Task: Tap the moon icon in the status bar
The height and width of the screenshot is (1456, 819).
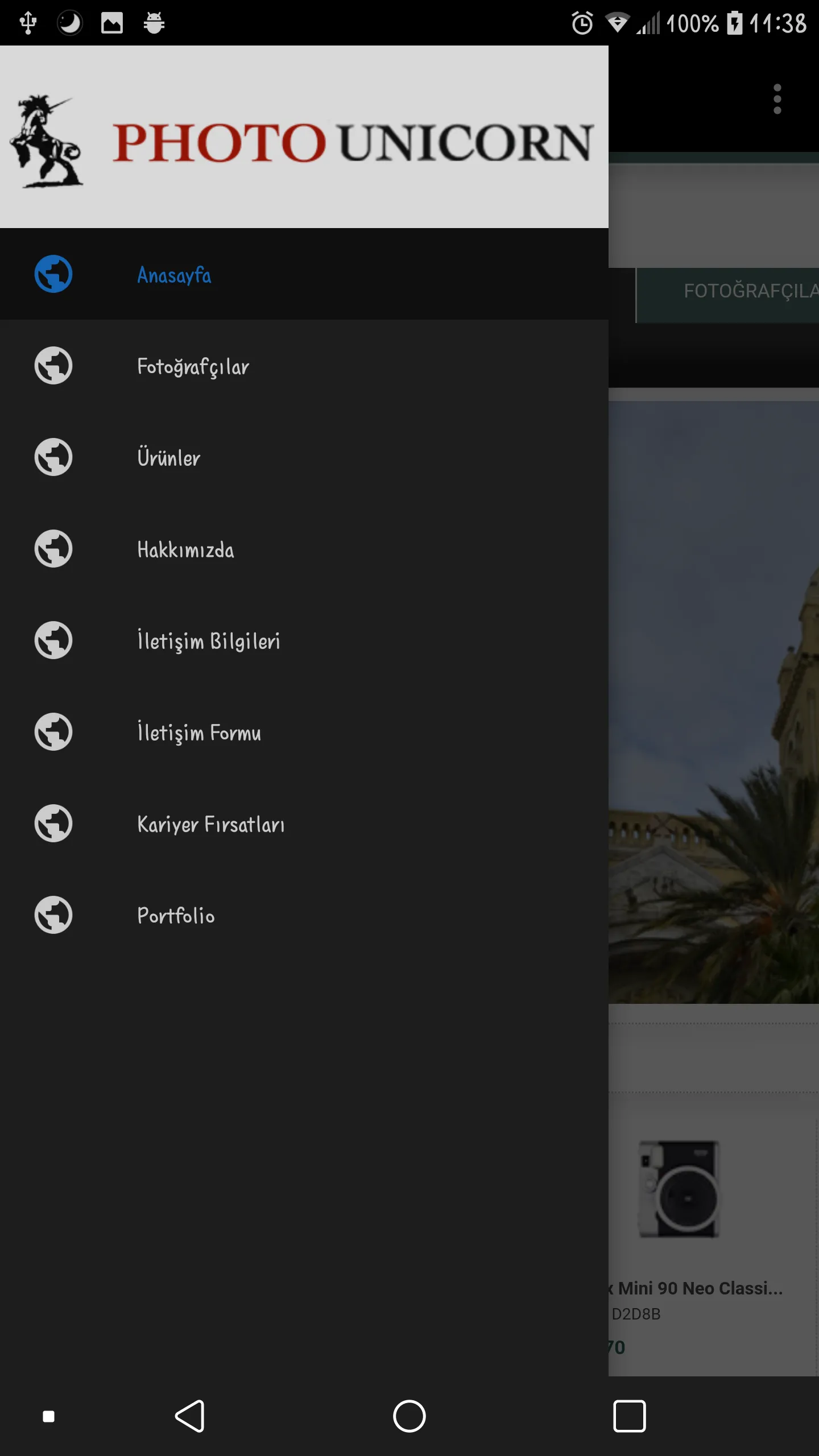Action: point(70,23)
